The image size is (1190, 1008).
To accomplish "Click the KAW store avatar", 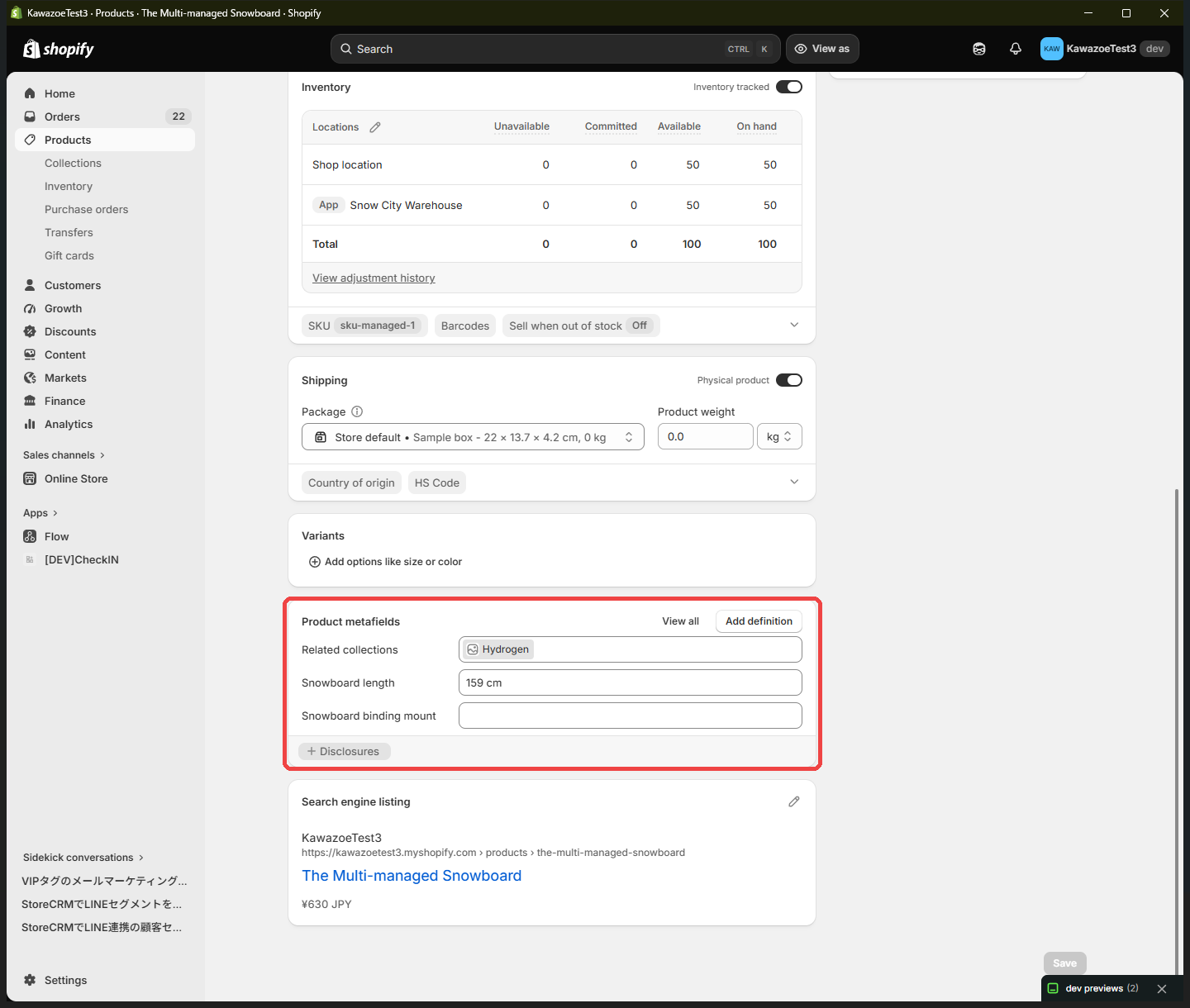I will pos(1052,49).
